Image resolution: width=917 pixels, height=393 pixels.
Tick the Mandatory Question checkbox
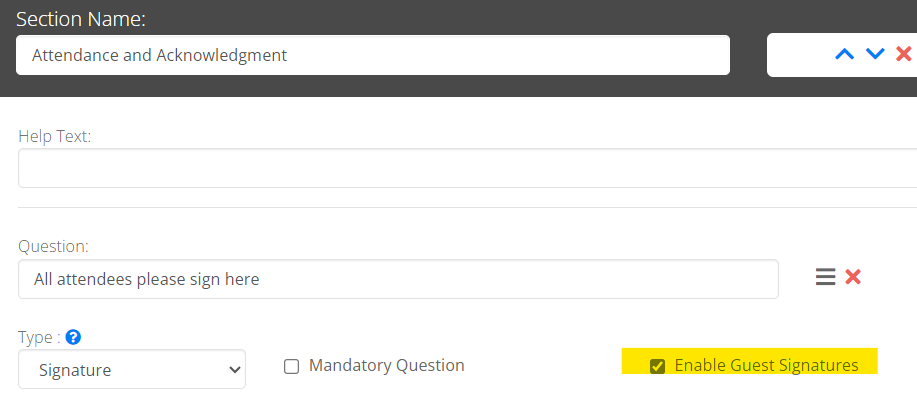click(x=291, y=367)
